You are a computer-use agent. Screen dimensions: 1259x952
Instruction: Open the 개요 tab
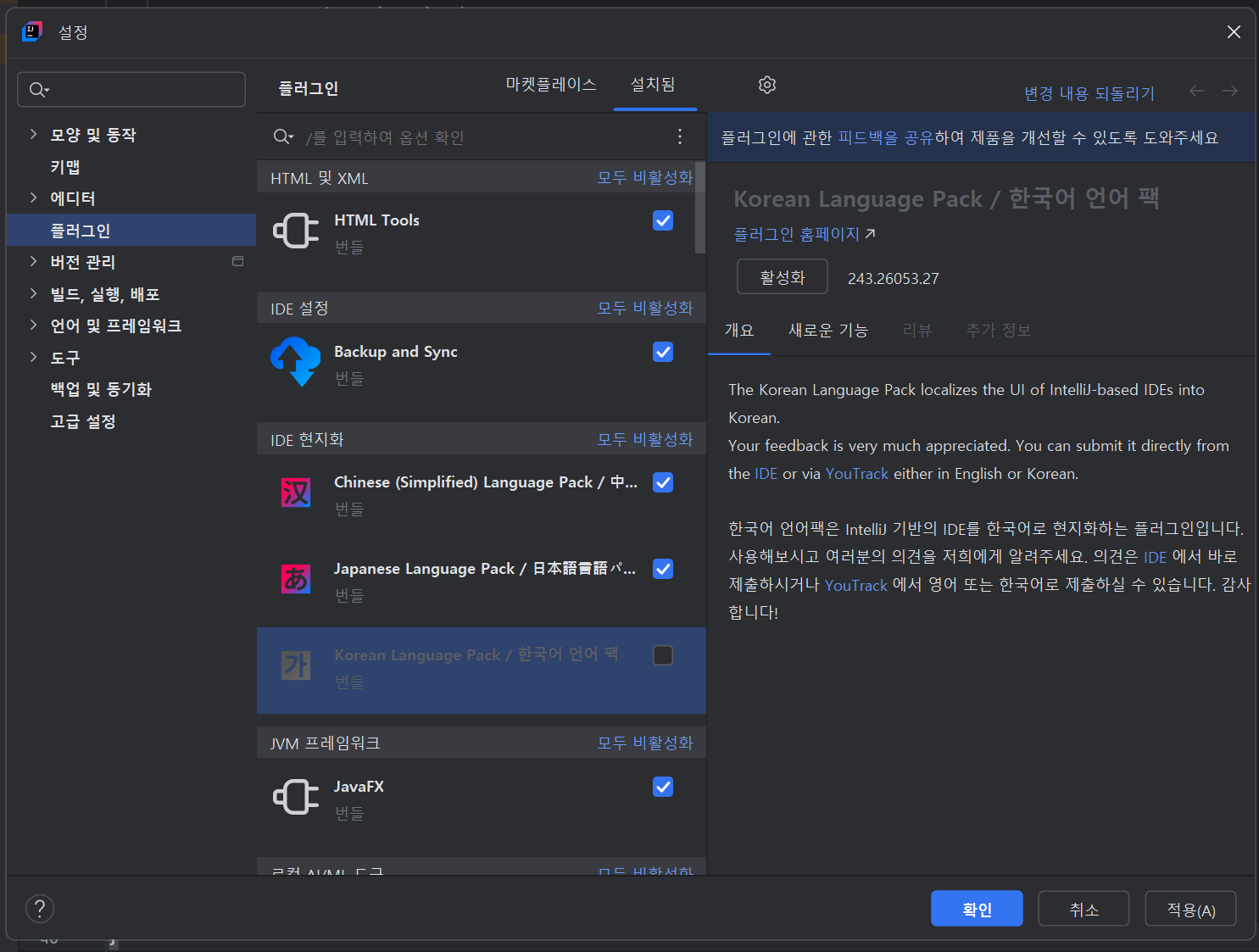coord(739,330)
